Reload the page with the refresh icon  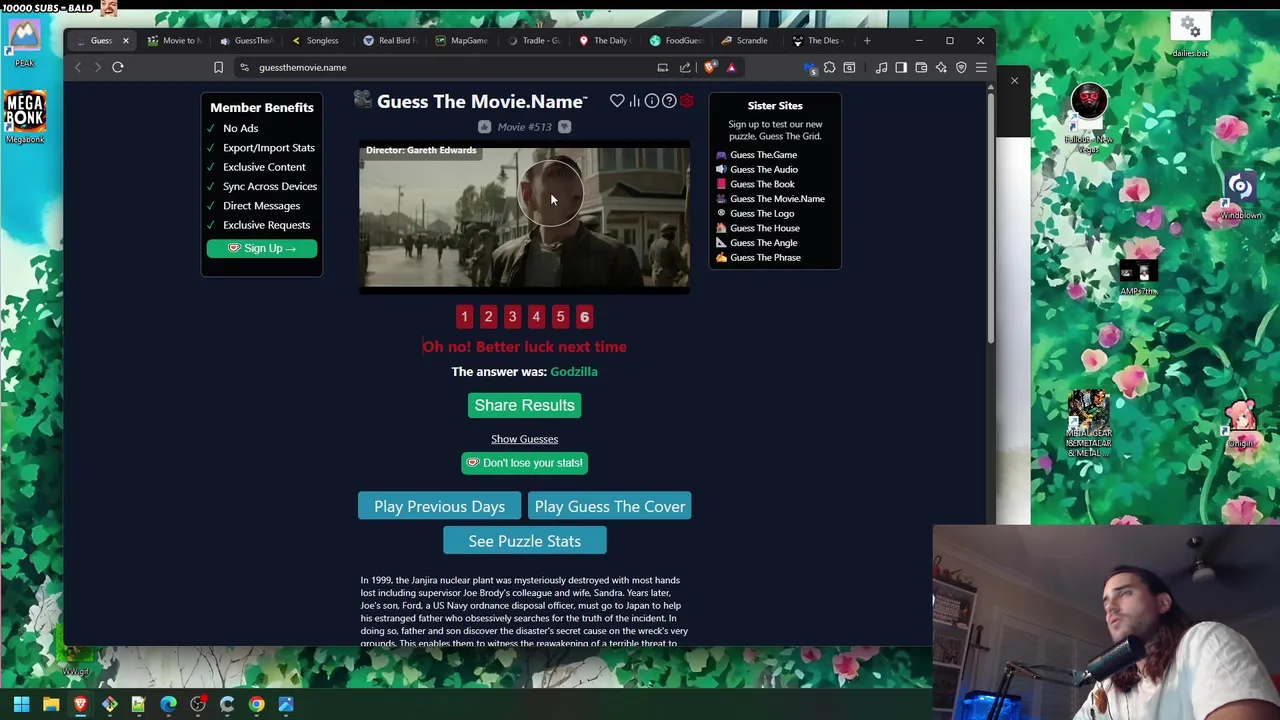(117, 67)
